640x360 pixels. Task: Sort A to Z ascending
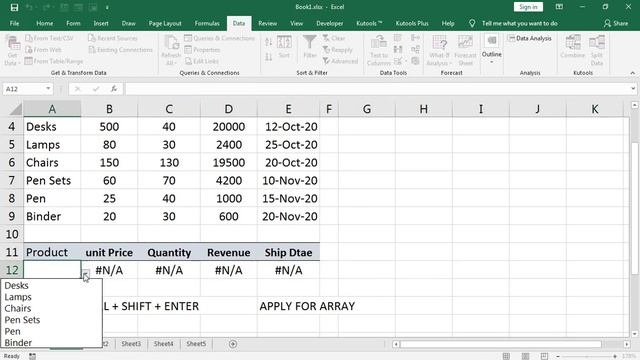tap(269, 42)
